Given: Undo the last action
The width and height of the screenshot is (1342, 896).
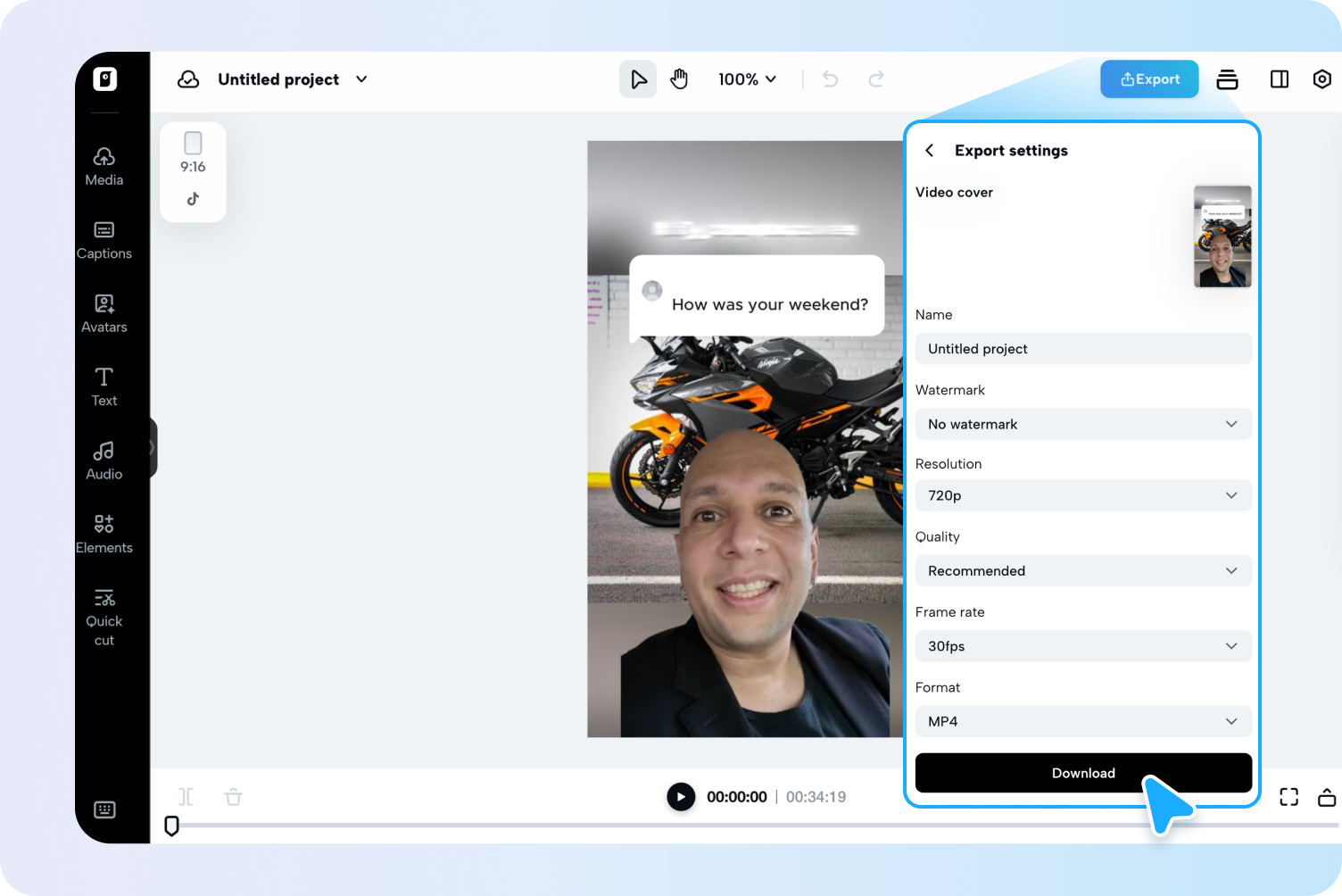Looking at the screenshot, I should click(830, 79).
